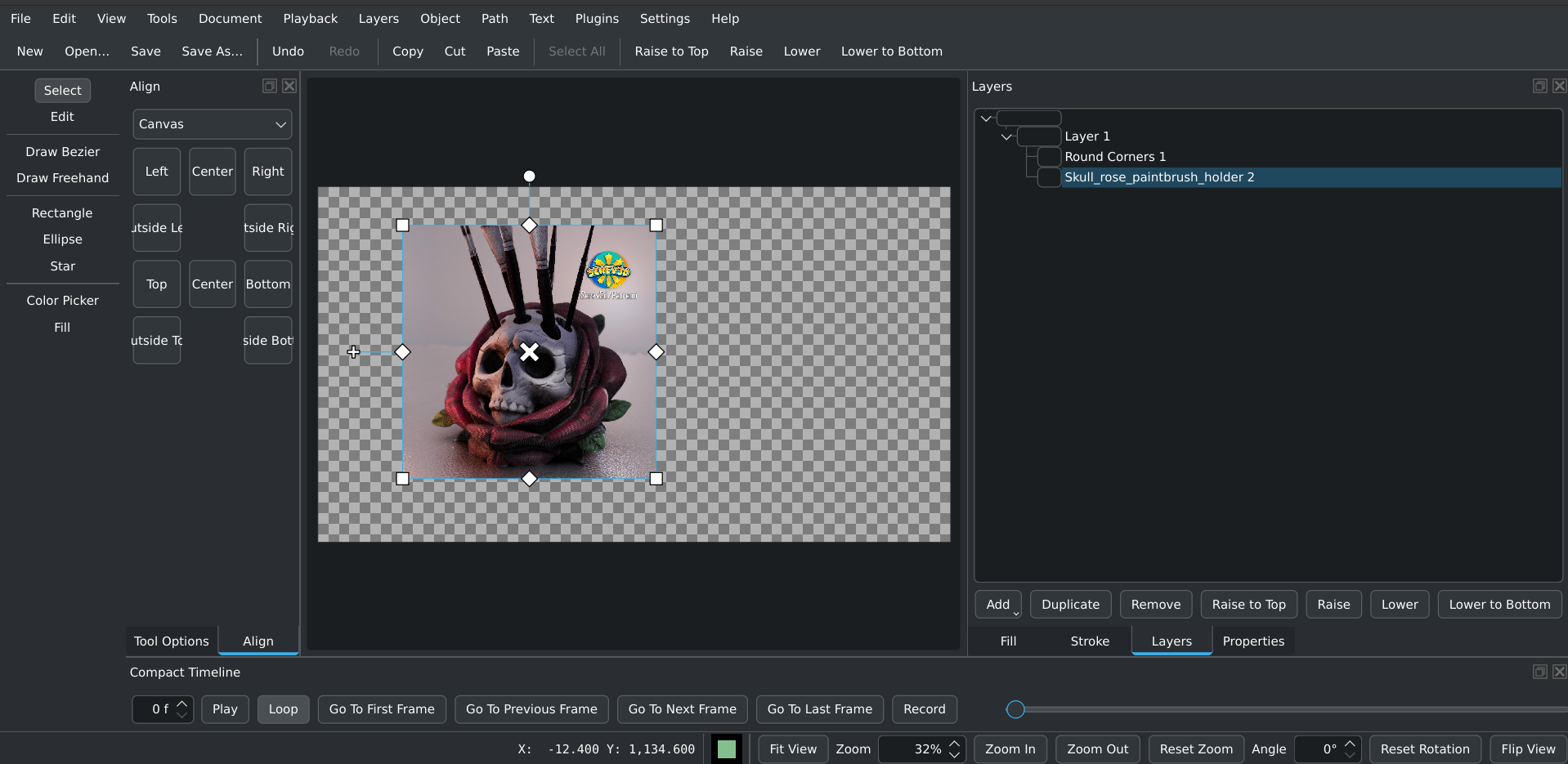Switch to the Stroke tab
The image size is (1568, 764).
(1090, 641)
